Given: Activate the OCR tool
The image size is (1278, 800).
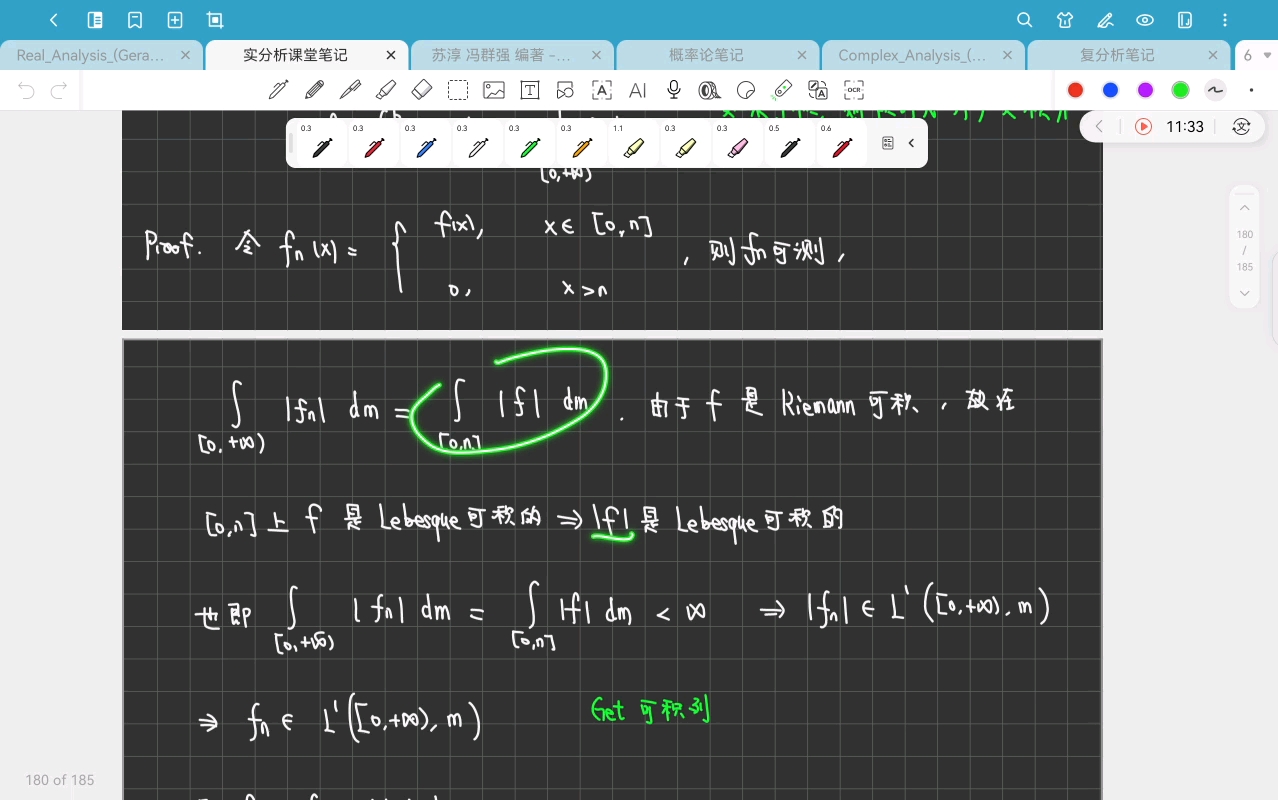Looking at the screenshot, I should pos(854,90).
